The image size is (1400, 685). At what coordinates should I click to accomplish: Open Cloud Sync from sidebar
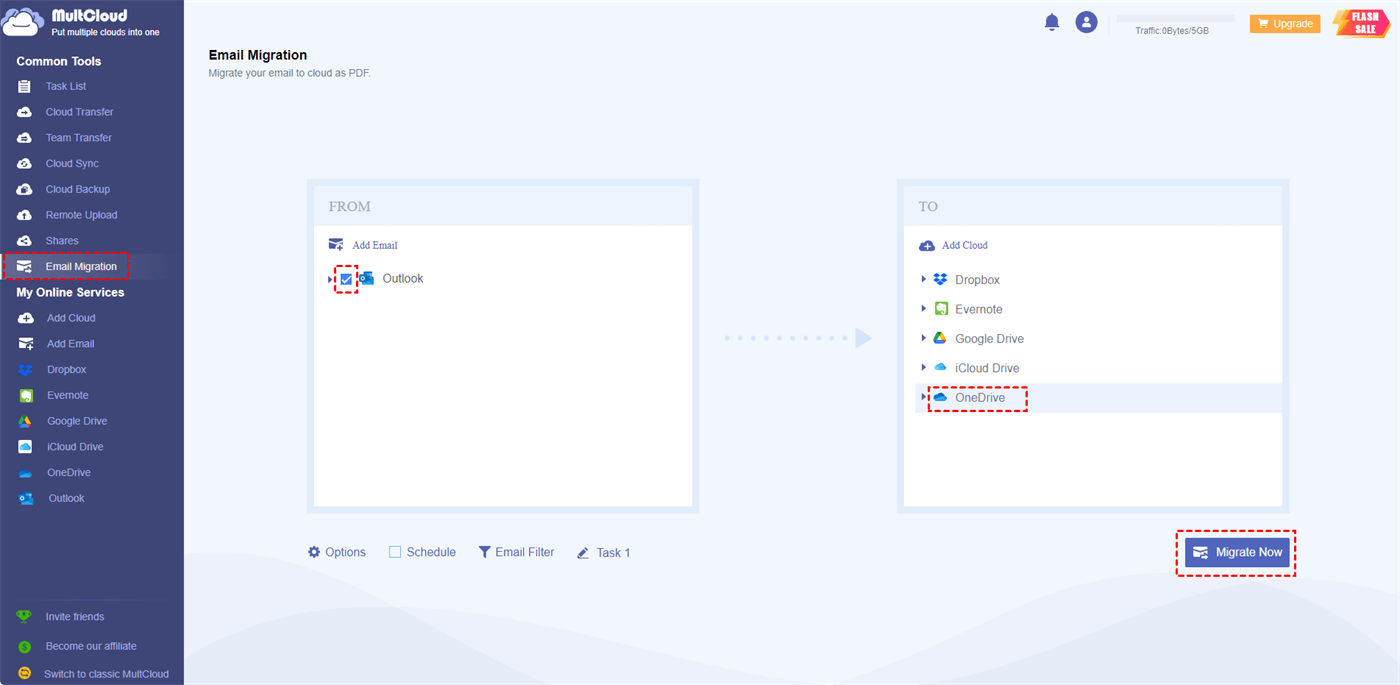(x=72, y=164)
